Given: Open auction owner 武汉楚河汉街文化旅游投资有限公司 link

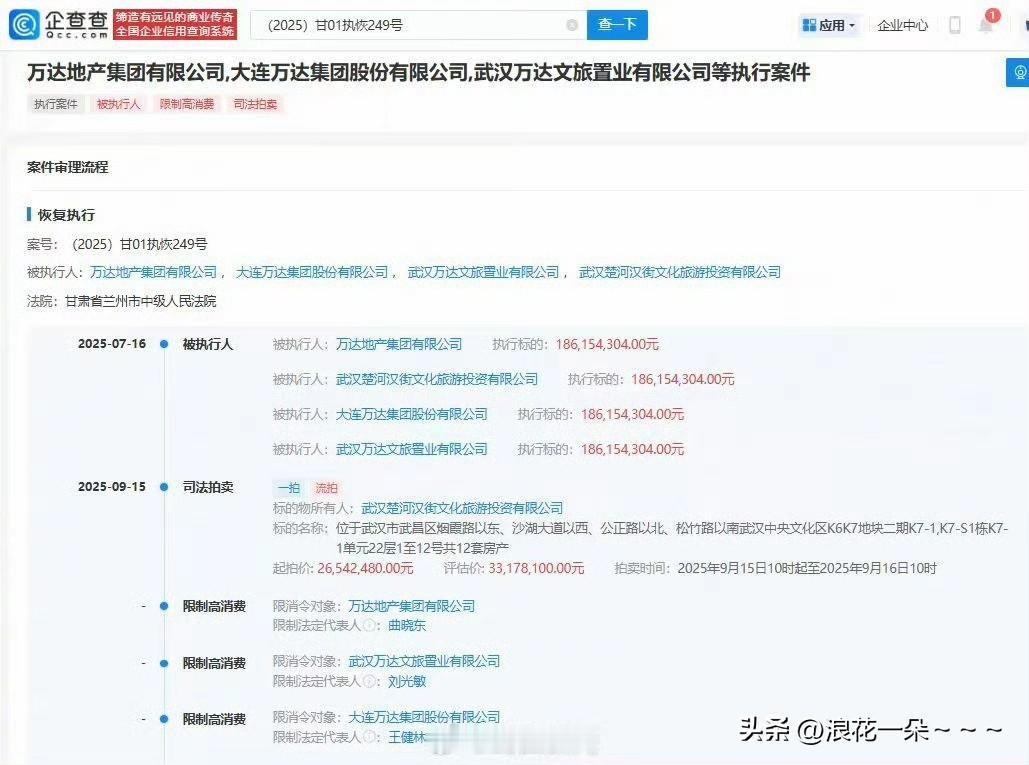Looking at the screenshot, I should point(462,508).
